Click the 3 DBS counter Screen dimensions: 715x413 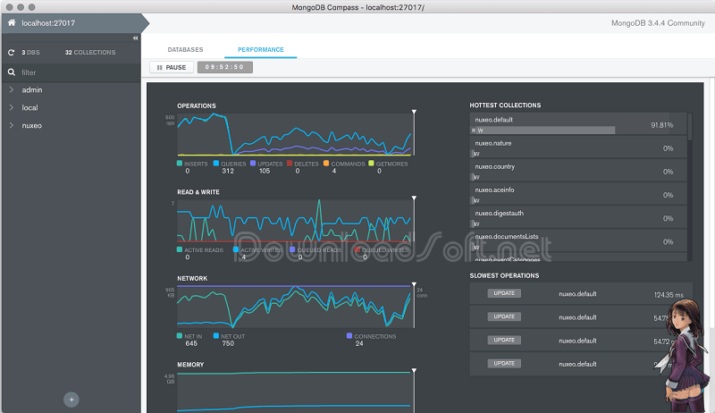31,53
